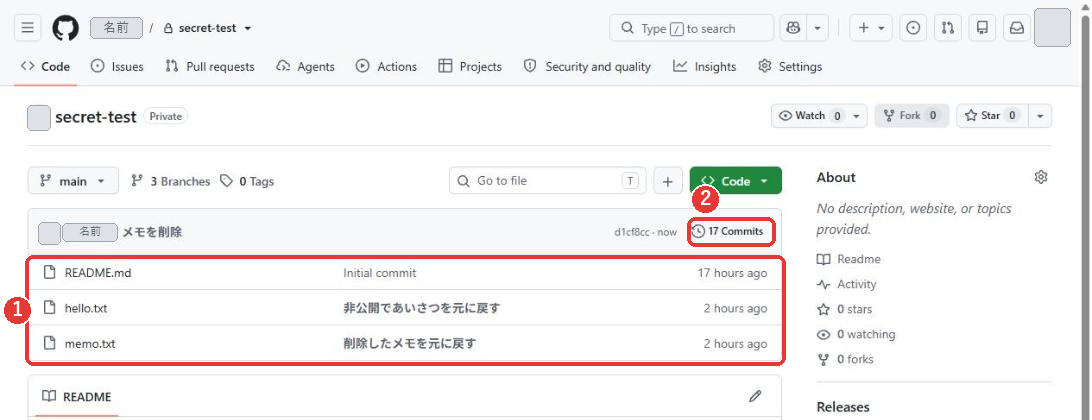The width and height of the screenshot is (1092, 420).
Task: Expand the Copilot dropdown arrow
Action: click(818, 28)
